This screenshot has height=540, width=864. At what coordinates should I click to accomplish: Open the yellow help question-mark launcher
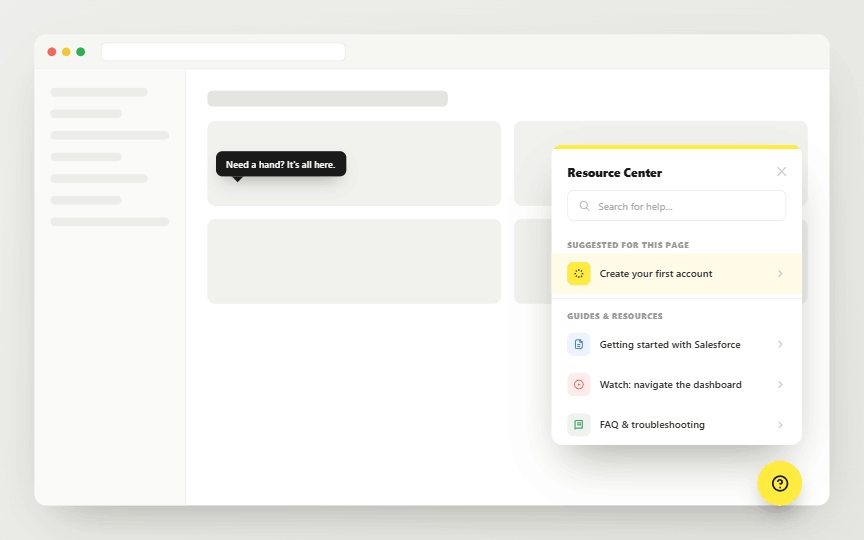(x=779, y=483)
